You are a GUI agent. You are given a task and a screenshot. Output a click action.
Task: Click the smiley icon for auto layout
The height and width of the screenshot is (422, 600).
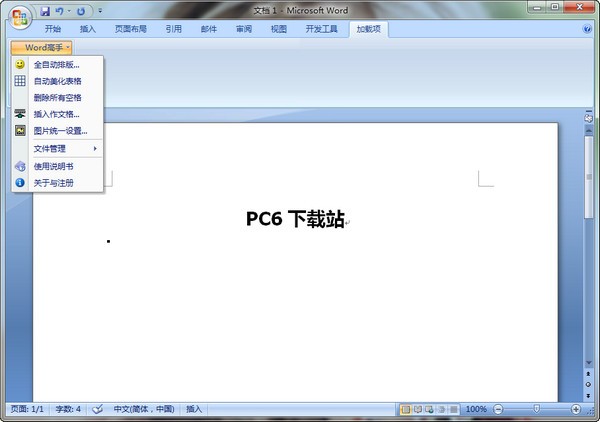pyautogui.click(x=20, y=64)
